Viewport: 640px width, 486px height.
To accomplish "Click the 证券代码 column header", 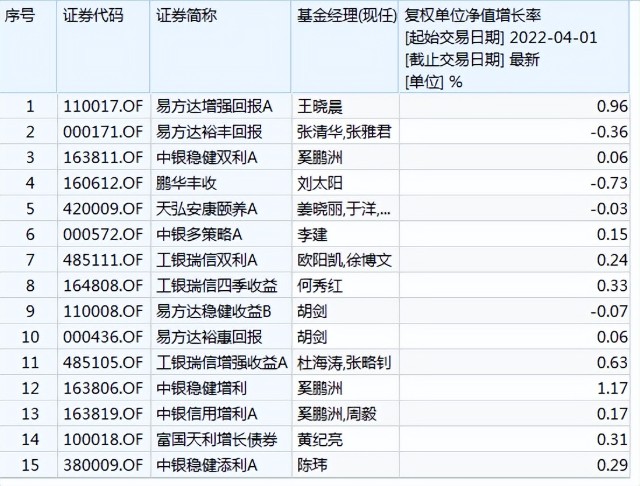I will click(93, 16).
